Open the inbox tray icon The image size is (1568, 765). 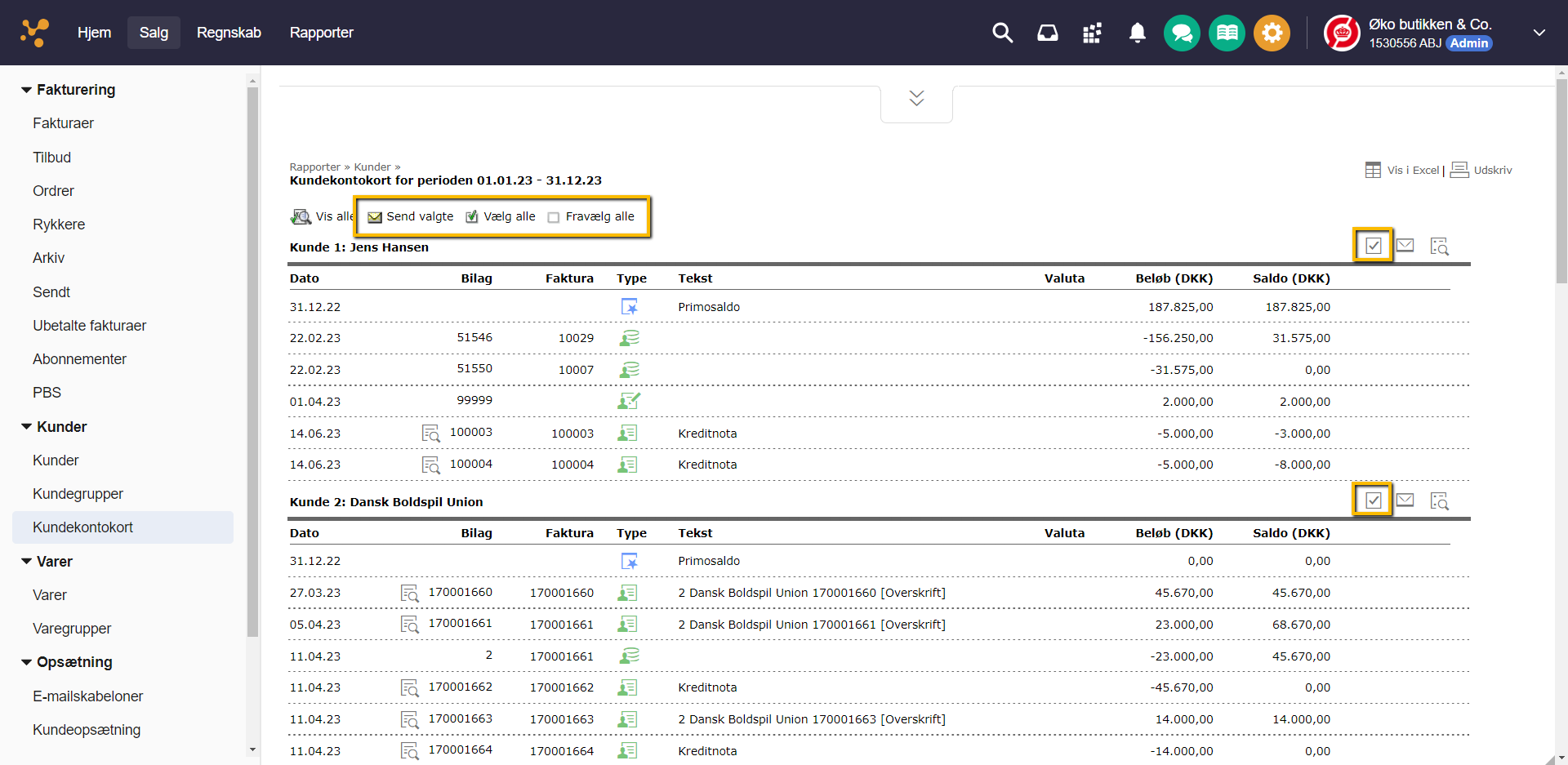pos(1047,33)
